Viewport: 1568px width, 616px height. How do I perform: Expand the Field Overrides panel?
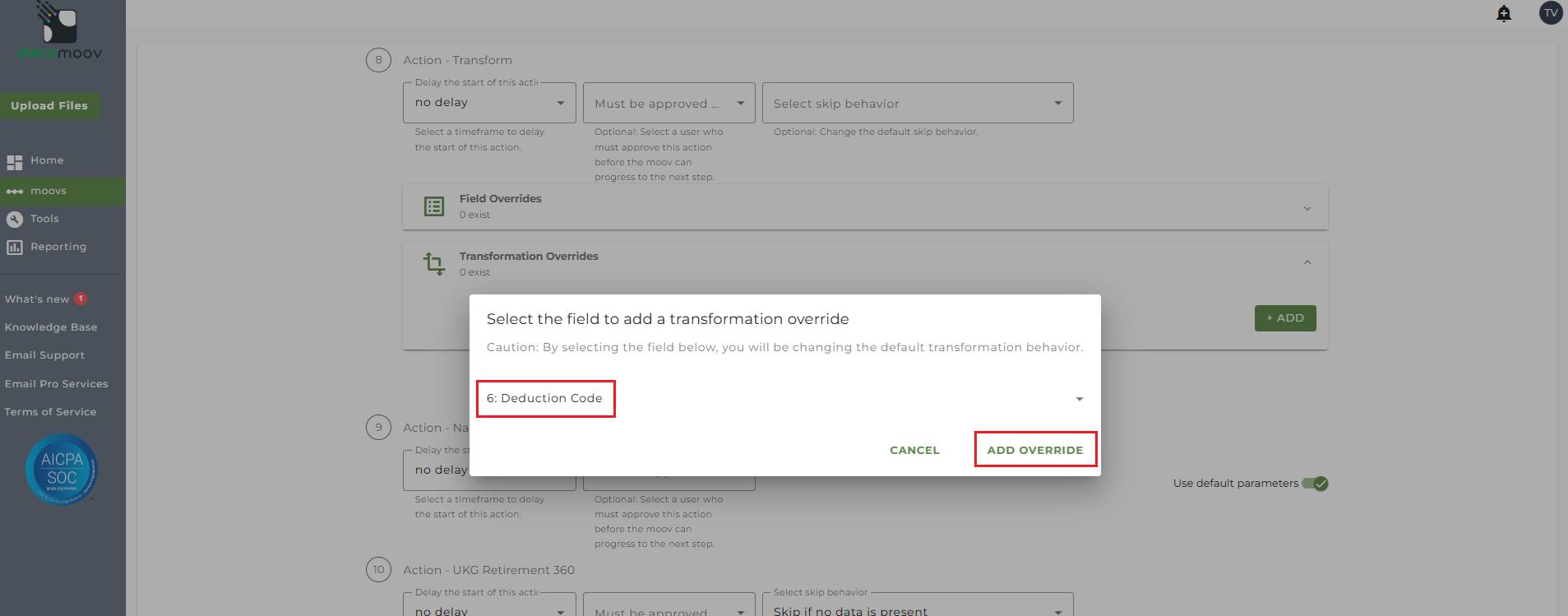pos(1307,208)
